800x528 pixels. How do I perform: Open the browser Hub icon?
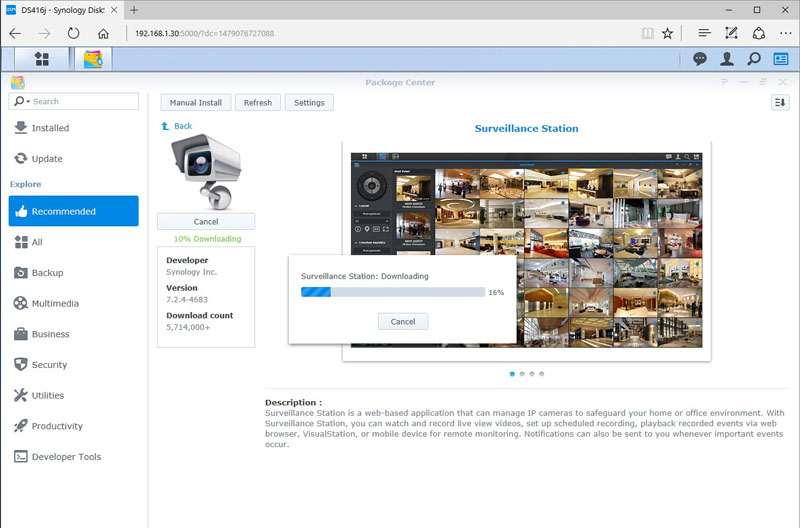point(704,34)
